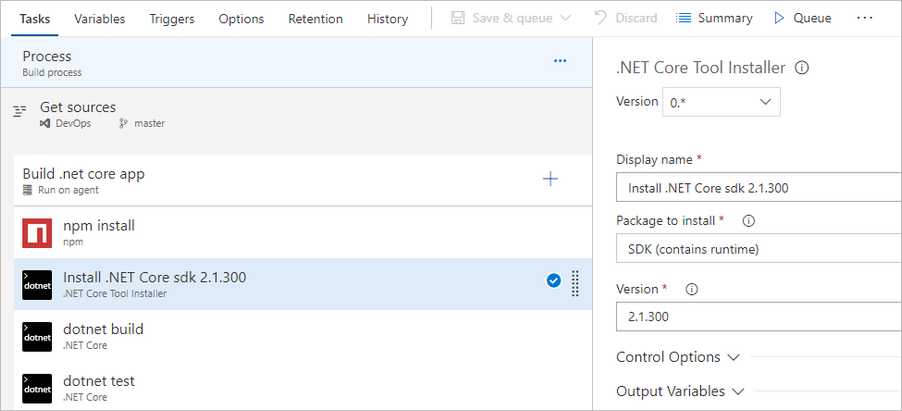Click the Display name input field
Viewport: 902px width, 411px height.
click(759, 188)
